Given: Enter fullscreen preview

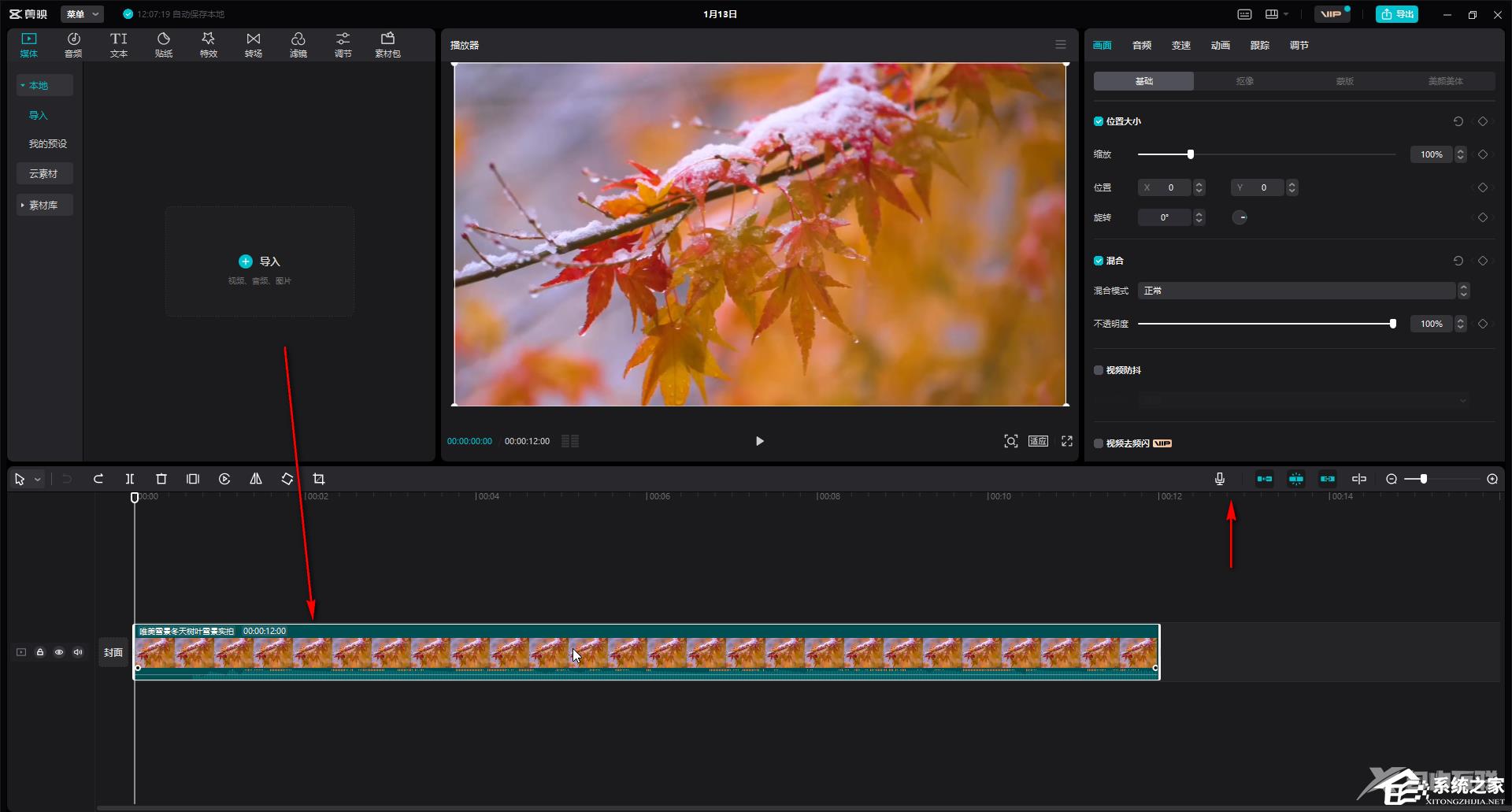Looking at the screenshot, I should 1067,441.
